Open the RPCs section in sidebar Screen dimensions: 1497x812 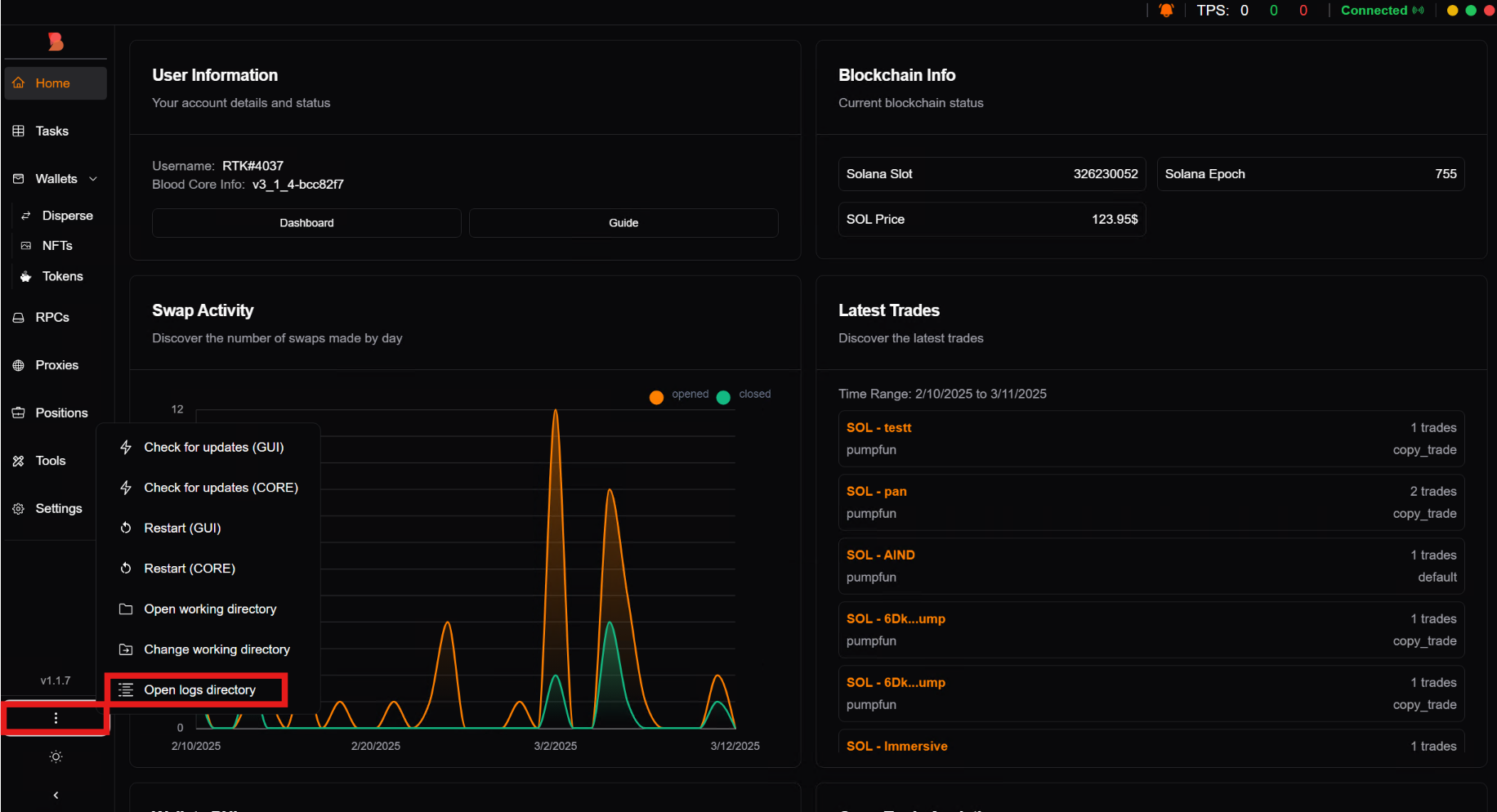[52, 317]
